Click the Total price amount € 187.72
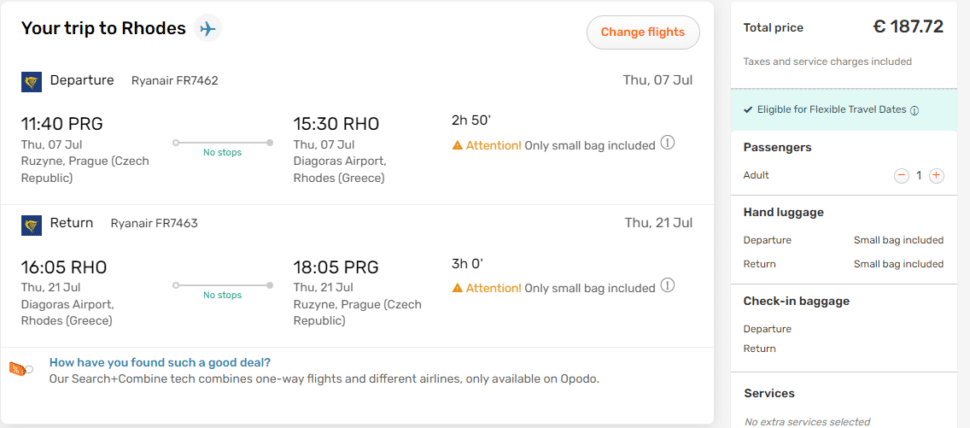The width and height of the screenshot is (970, 428). pyautogui.click(x=907, y=27)
